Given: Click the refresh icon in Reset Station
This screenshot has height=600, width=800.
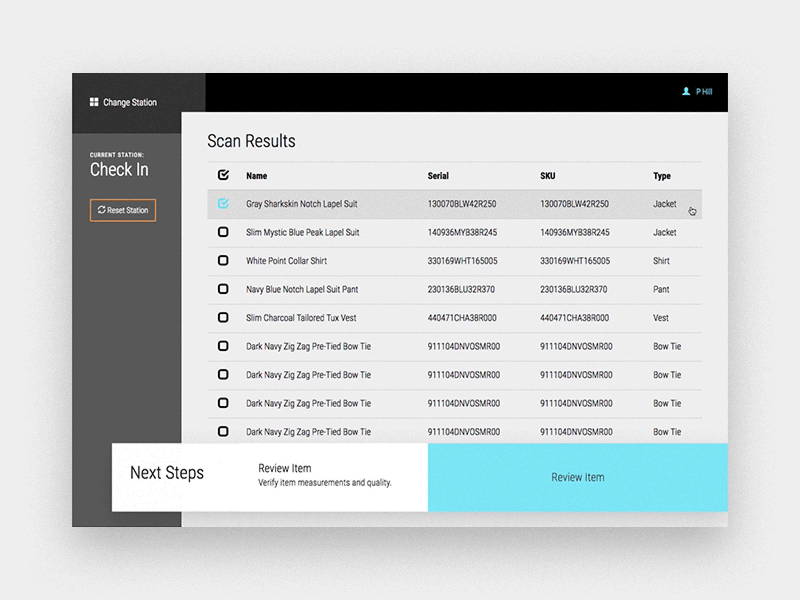Looking at the screenshot, I should tap(102, 210).
